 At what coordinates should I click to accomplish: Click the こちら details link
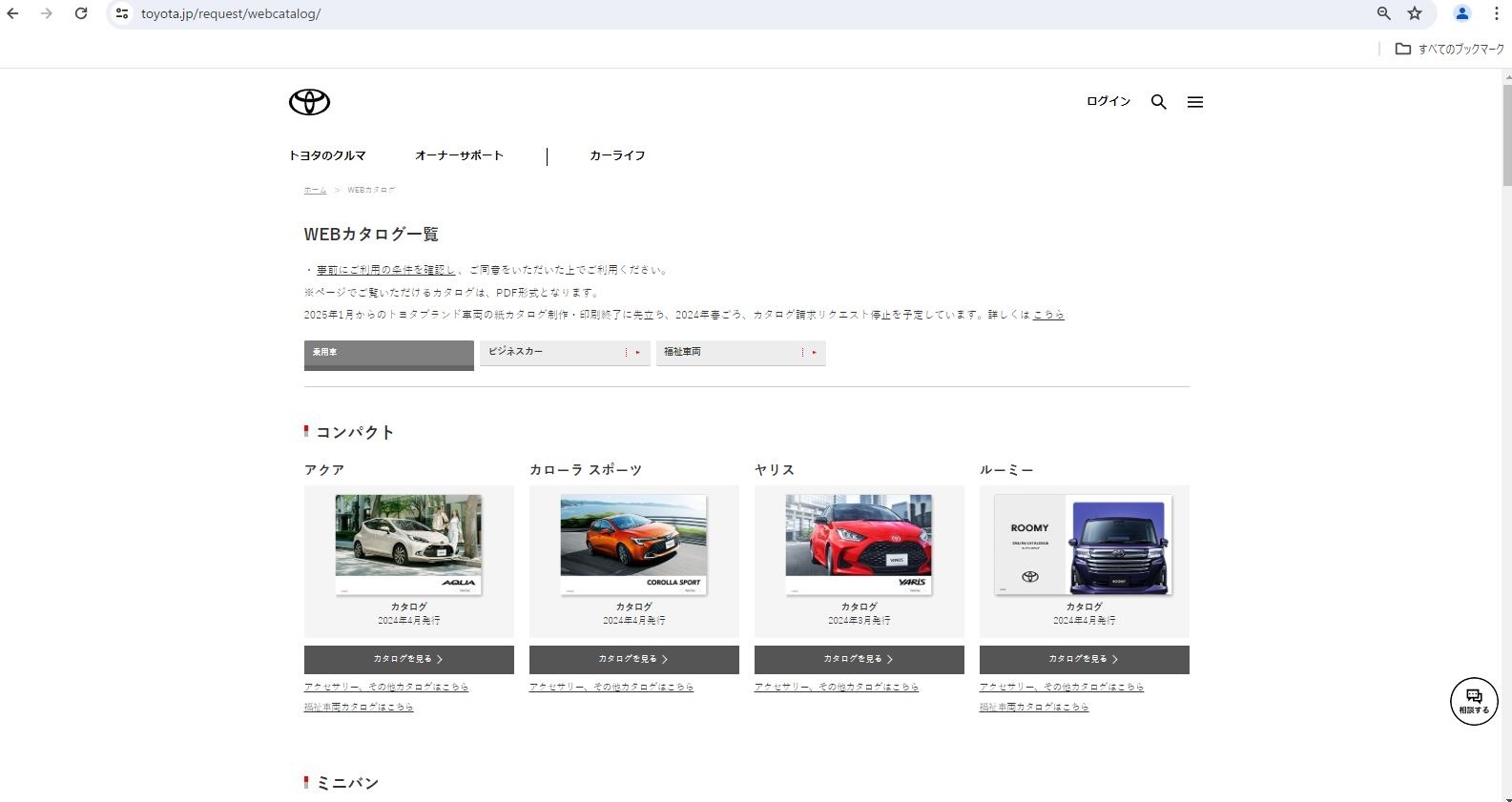(x=1048, y=315)
